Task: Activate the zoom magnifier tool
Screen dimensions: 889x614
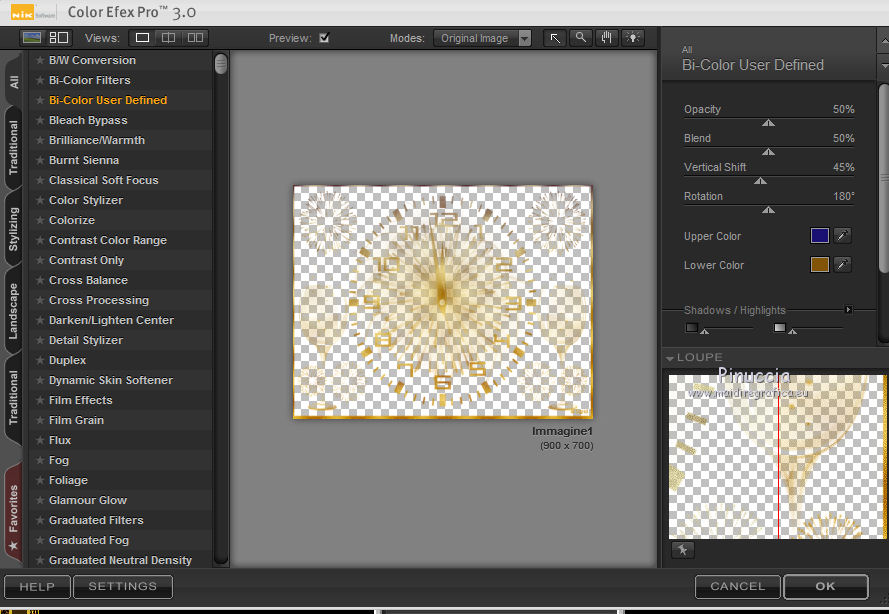Action: click(581, 38)
